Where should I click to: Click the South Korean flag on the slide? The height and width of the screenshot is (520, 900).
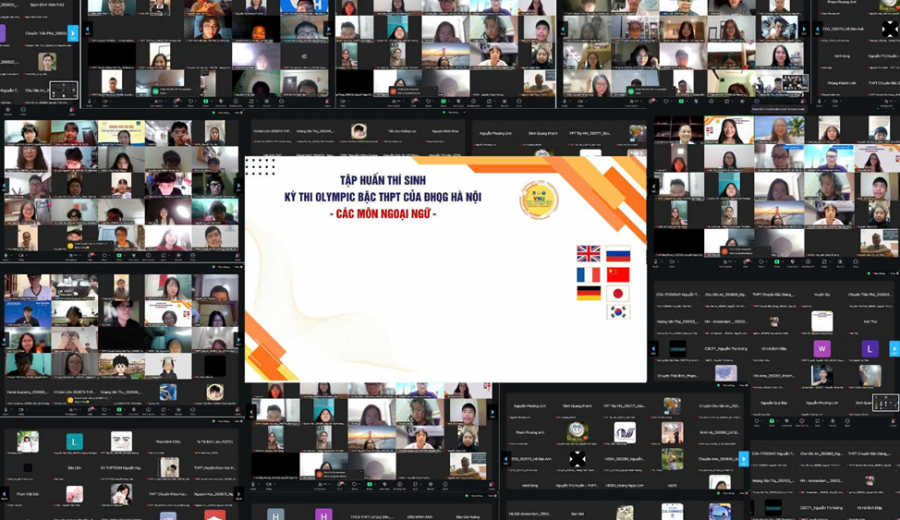618,312
